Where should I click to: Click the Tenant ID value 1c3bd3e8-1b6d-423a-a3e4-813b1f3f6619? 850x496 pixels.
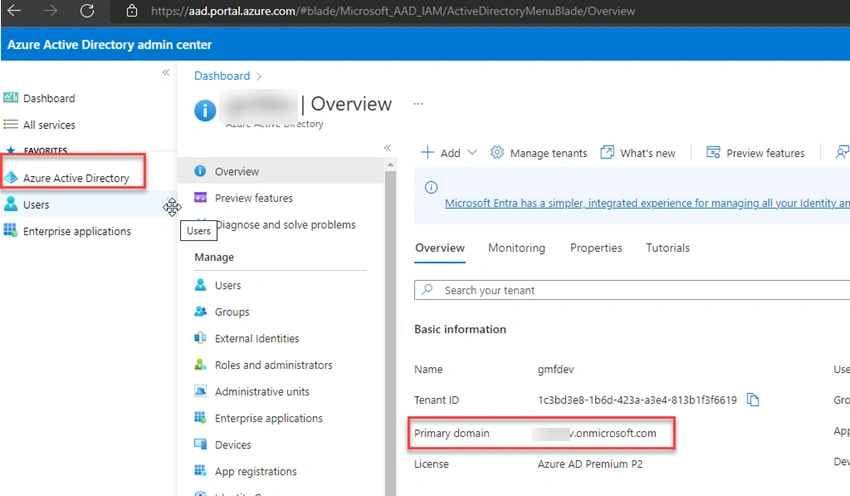click(x=637, y=400)
